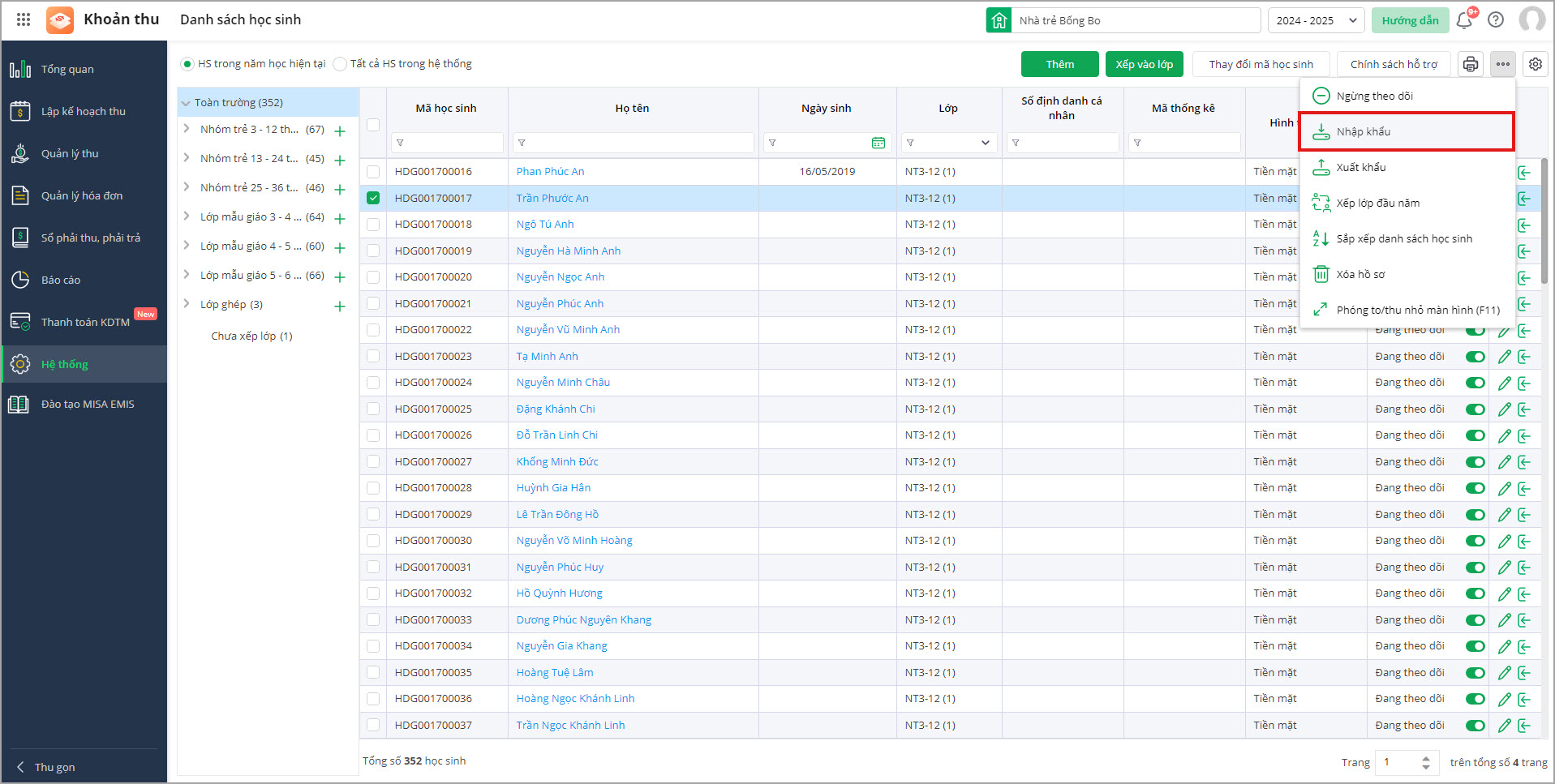Open the 2024 - 2025 school year dropdown
The height and width of the screenshot is (784, 1555).
coord(1316,20)
